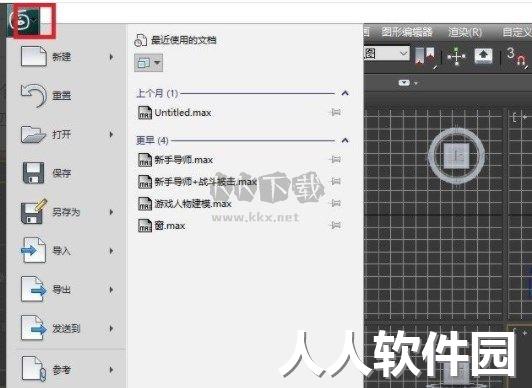The image size is (532, 388).
Task: Expand the 打开 submenu arrow
Action: (x=111, y=135)
